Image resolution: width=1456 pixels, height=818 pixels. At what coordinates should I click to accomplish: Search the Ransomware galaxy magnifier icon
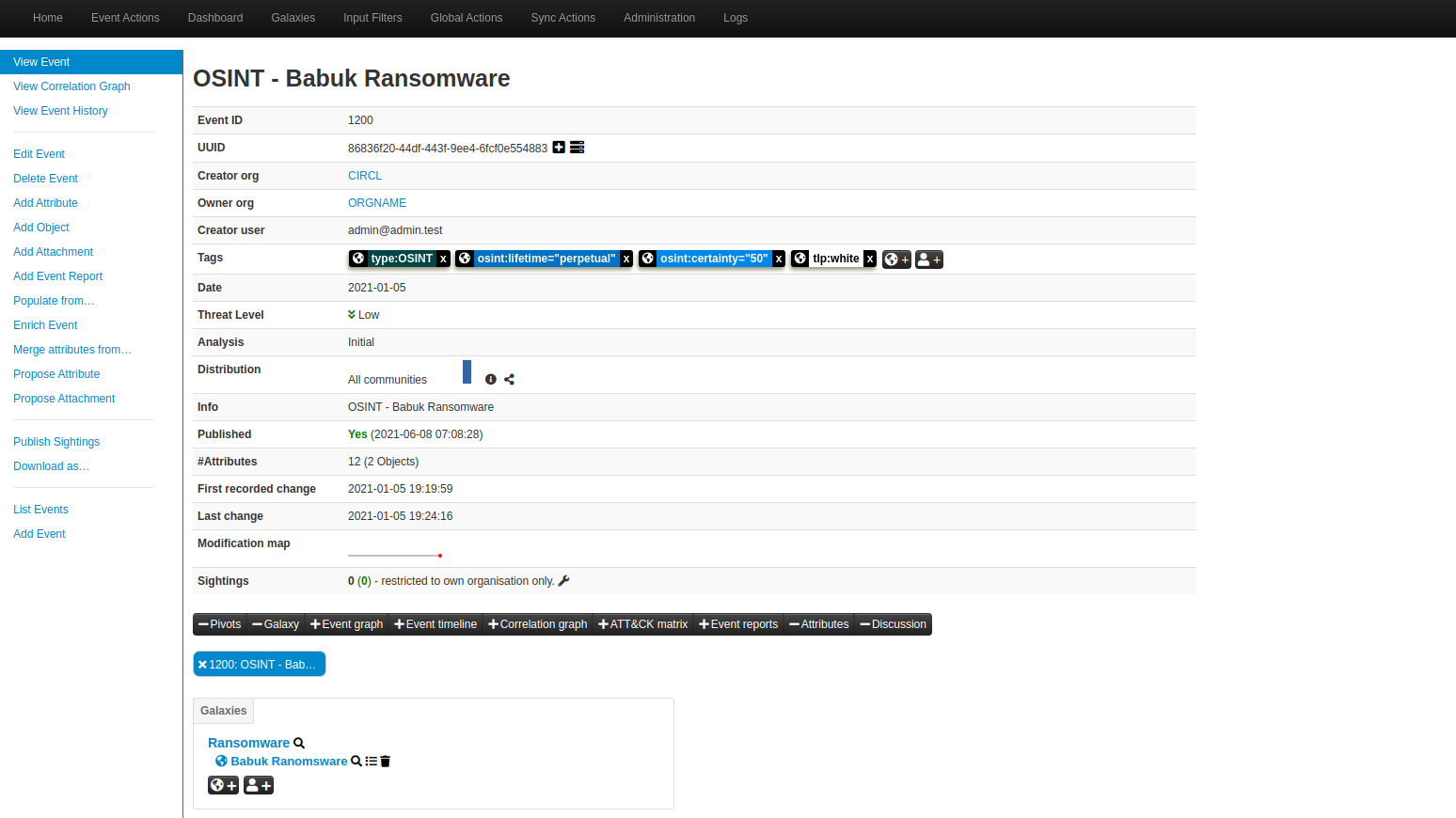tap(299, 743)
